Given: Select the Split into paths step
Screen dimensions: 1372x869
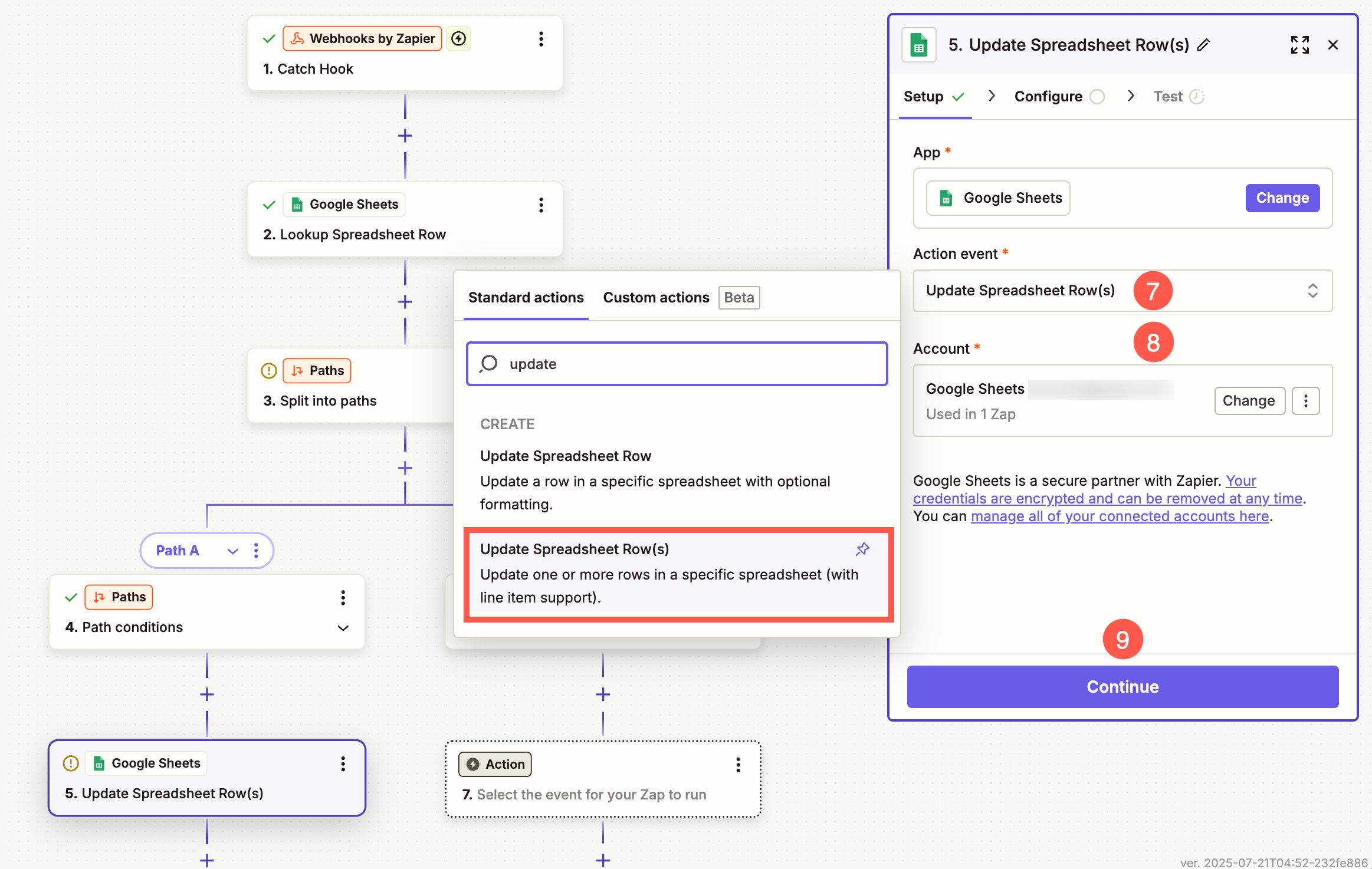Looking at the screenshot, I should click(351, 386).
